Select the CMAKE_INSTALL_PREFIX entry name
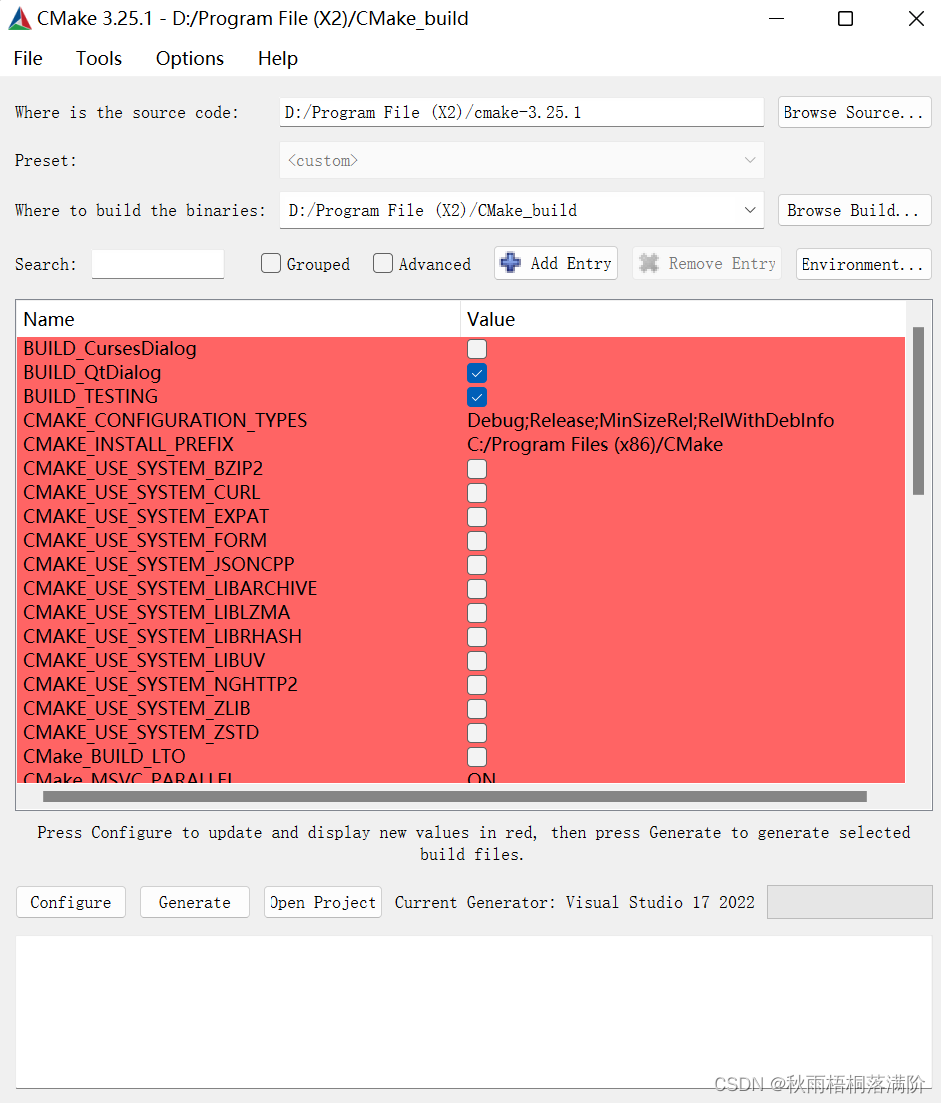This screenshot has height=1103, width=941. (128, 445)
